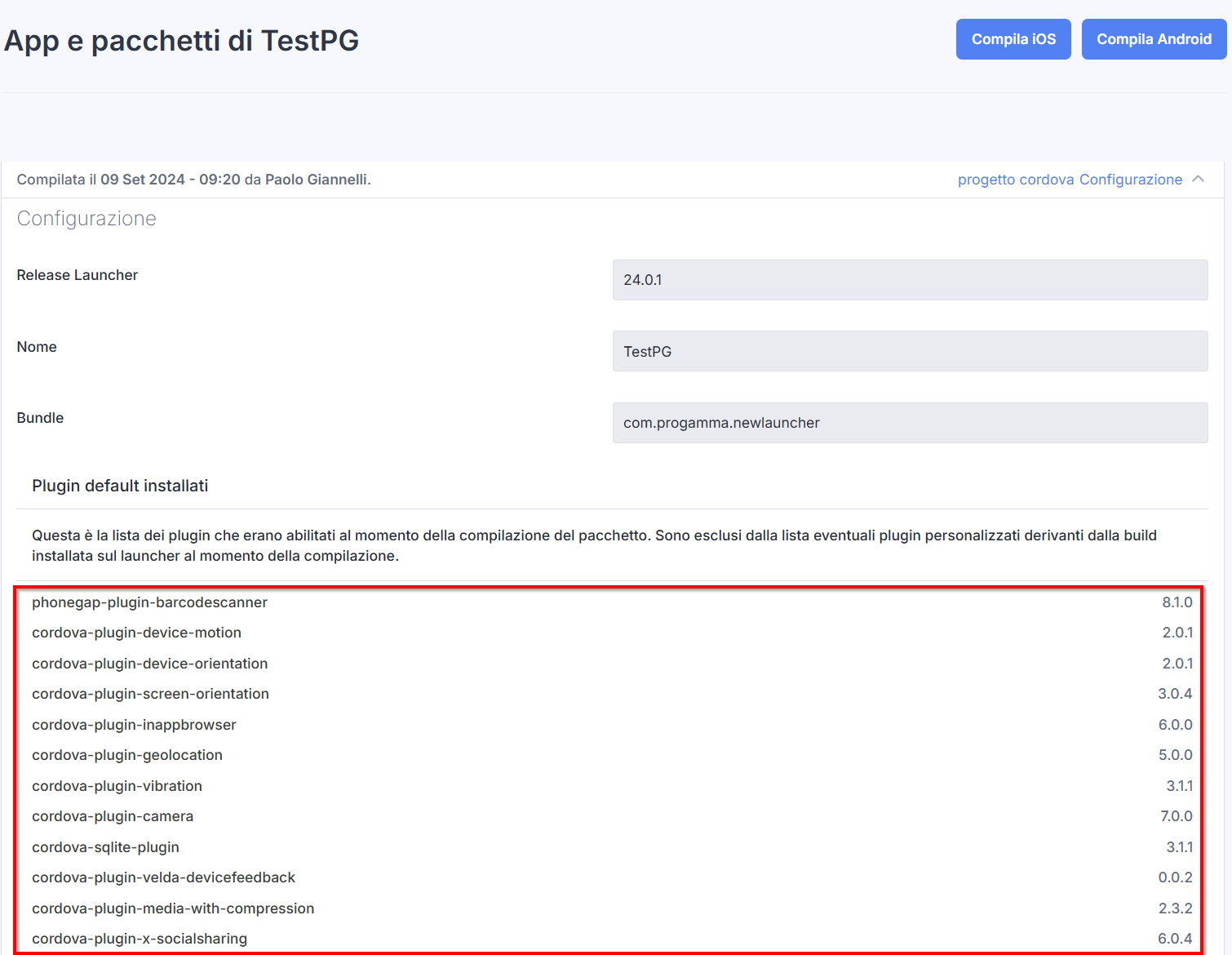Click the Bundle identifier field
Image resolution: width=1232 pixels, height=955 pixels.
click(x=910, y=423)
